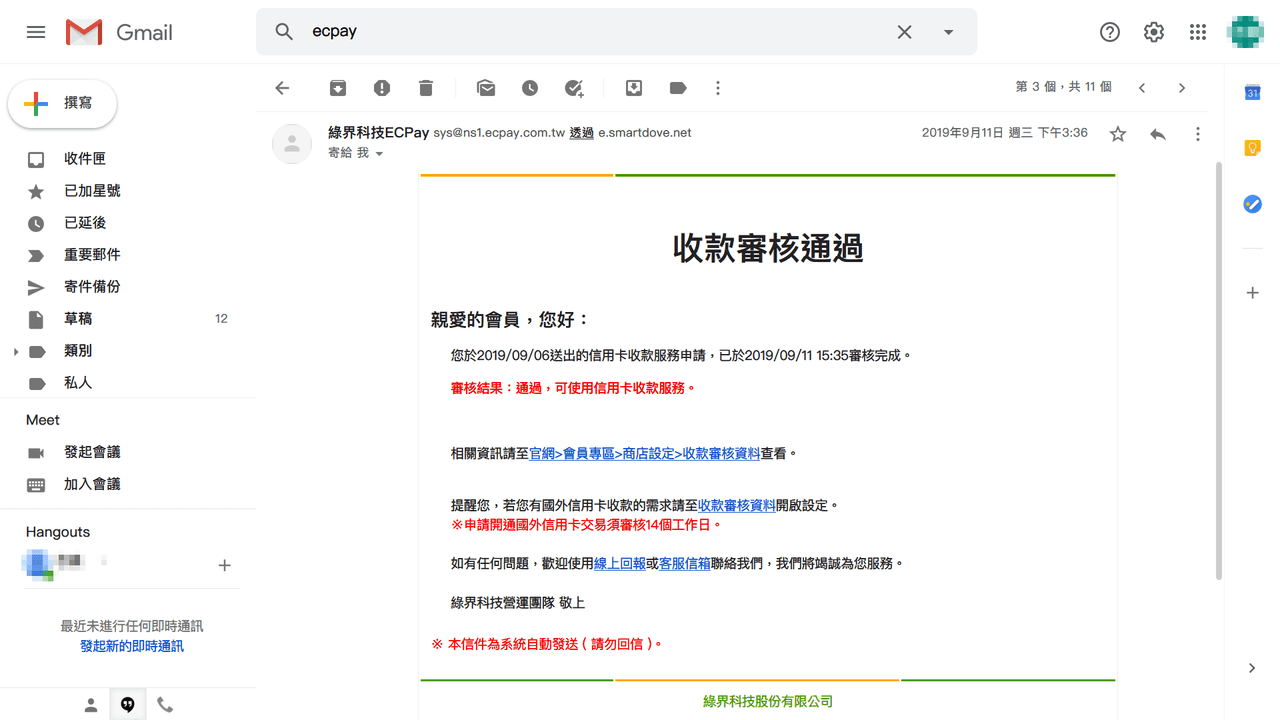Open Google Keep in the side panel
This screenshot has width=1280, height=720.
click(x=1252, y=148)
